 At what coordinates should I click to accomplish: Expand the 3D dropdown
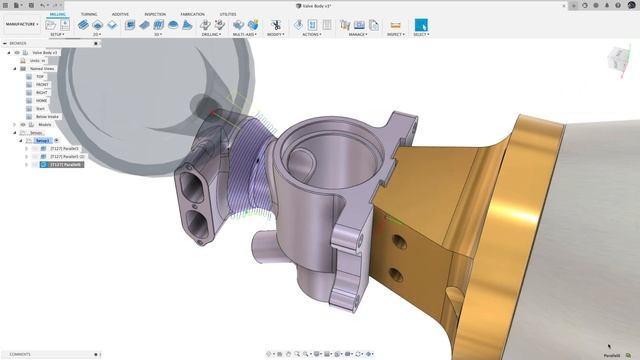point(158,35)
